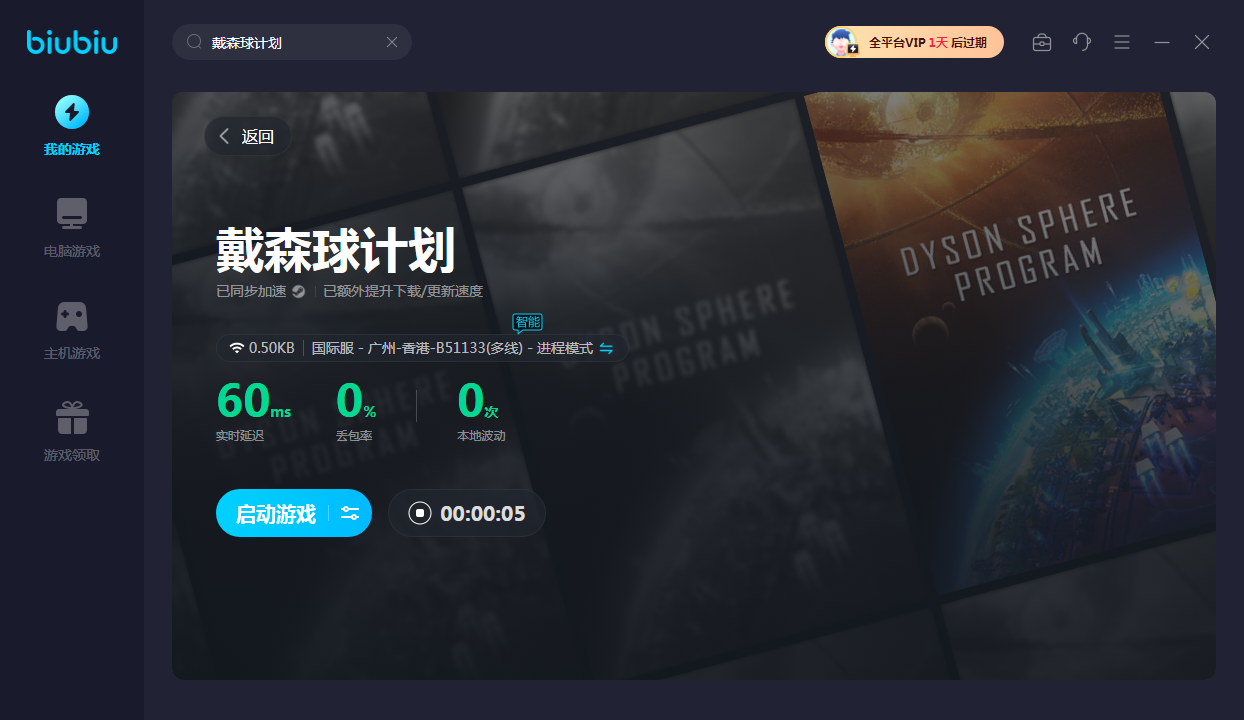Open game gift claim icon
The height and width of the screenshot is (720, 1244).
(x=72, y=417)
